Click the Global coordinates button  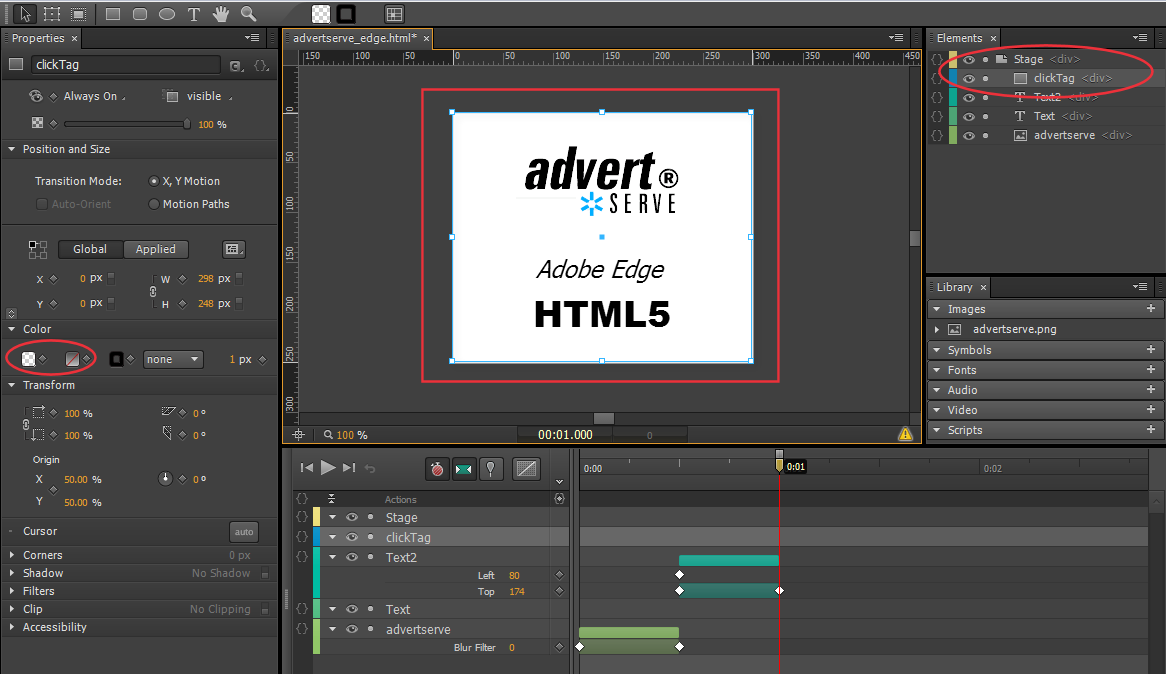pyautogui.click(x=90, y=249)
